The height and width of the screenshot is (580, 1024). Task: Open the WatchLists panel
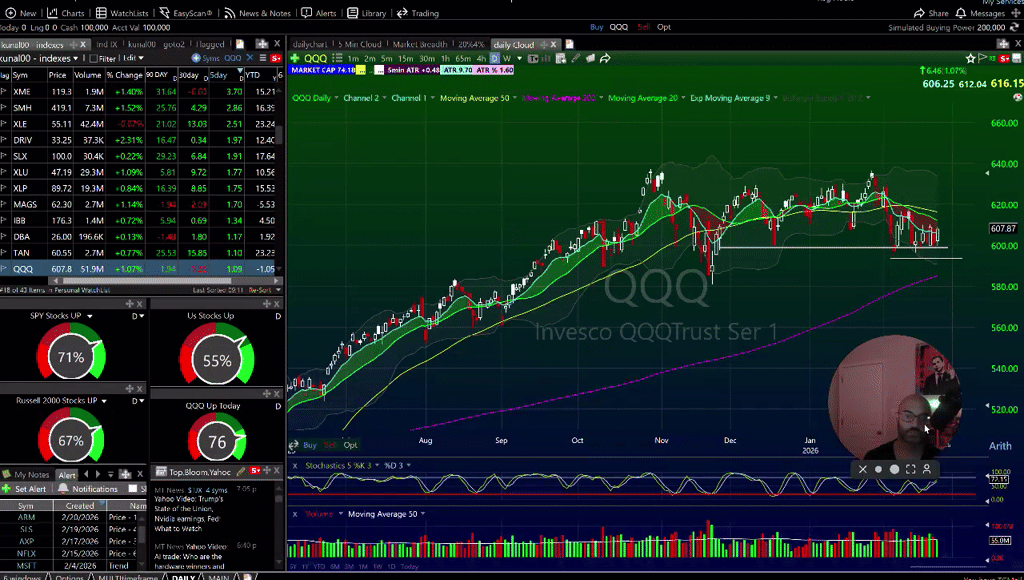(128, 12)
